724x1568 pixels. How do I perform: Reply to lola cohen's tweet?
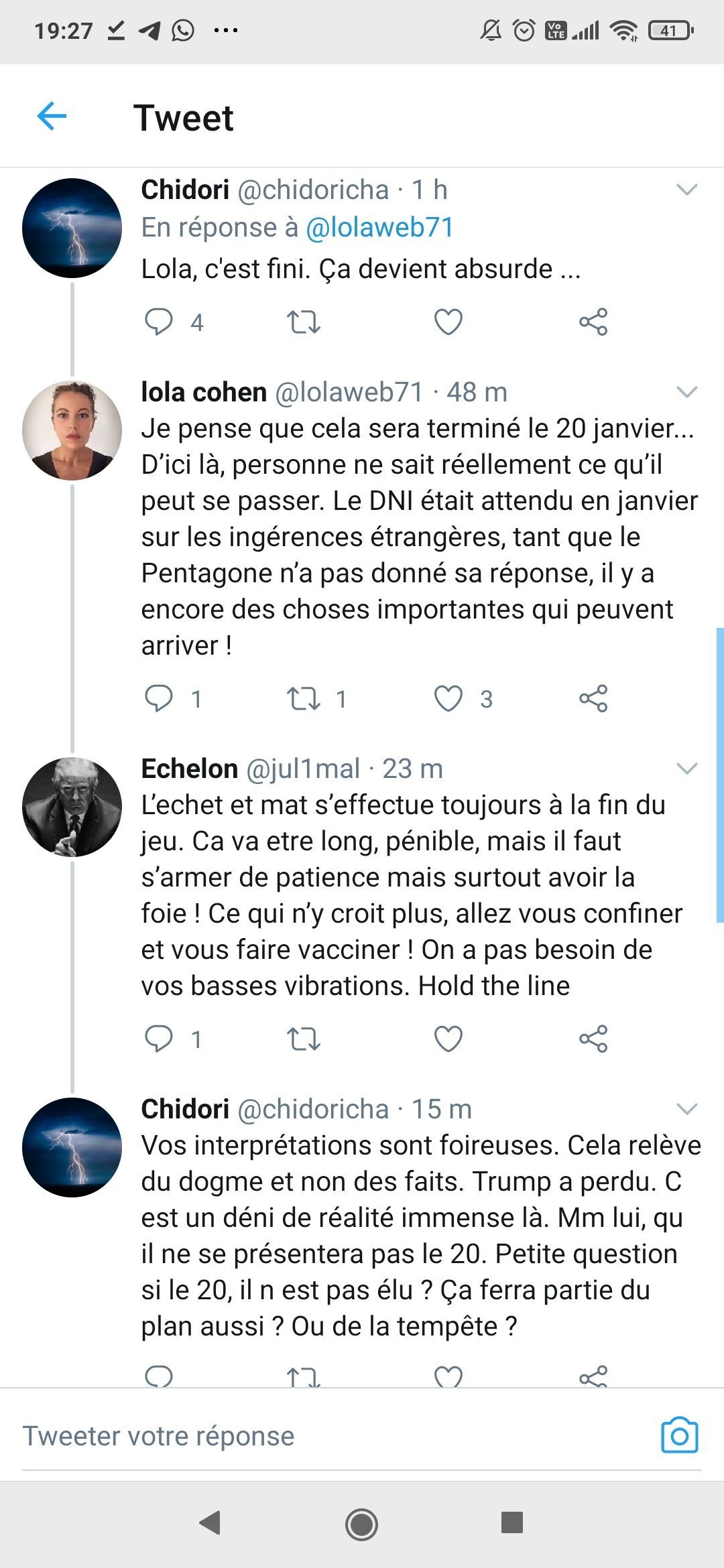click(159, 698)
